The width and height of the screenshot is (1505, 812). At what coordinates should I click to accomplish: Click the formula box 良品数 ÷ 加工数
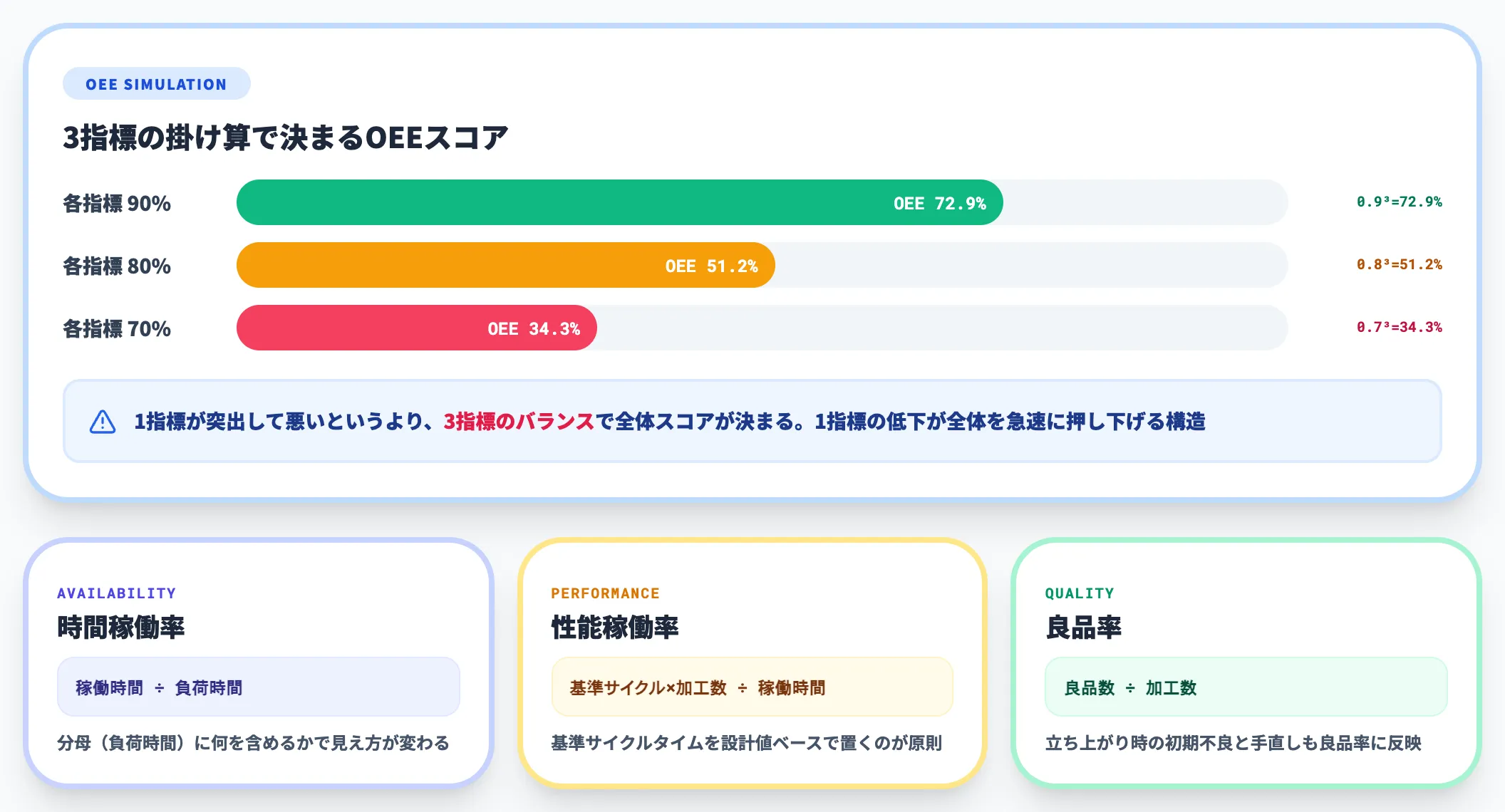1246,687
